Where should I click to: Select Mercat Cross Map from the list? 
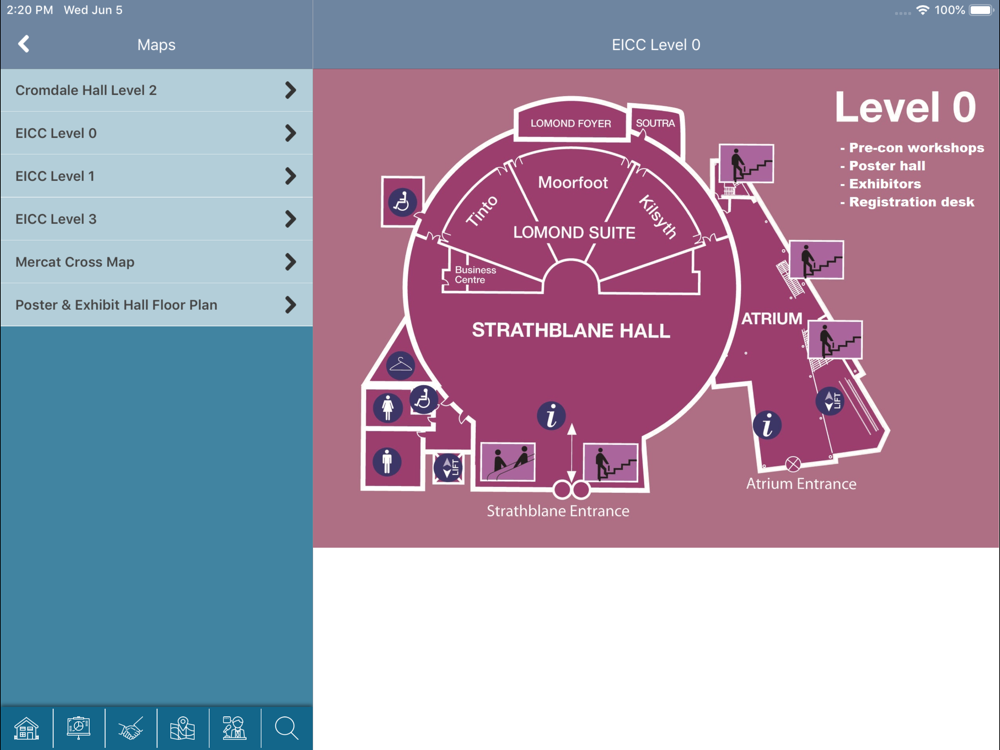coord(156,261)
